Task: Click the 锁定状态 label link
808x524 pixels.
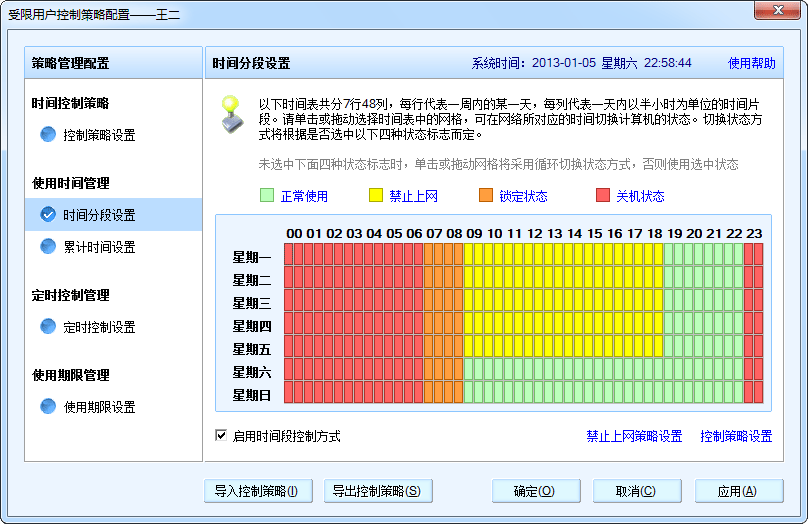Action: 523,196
